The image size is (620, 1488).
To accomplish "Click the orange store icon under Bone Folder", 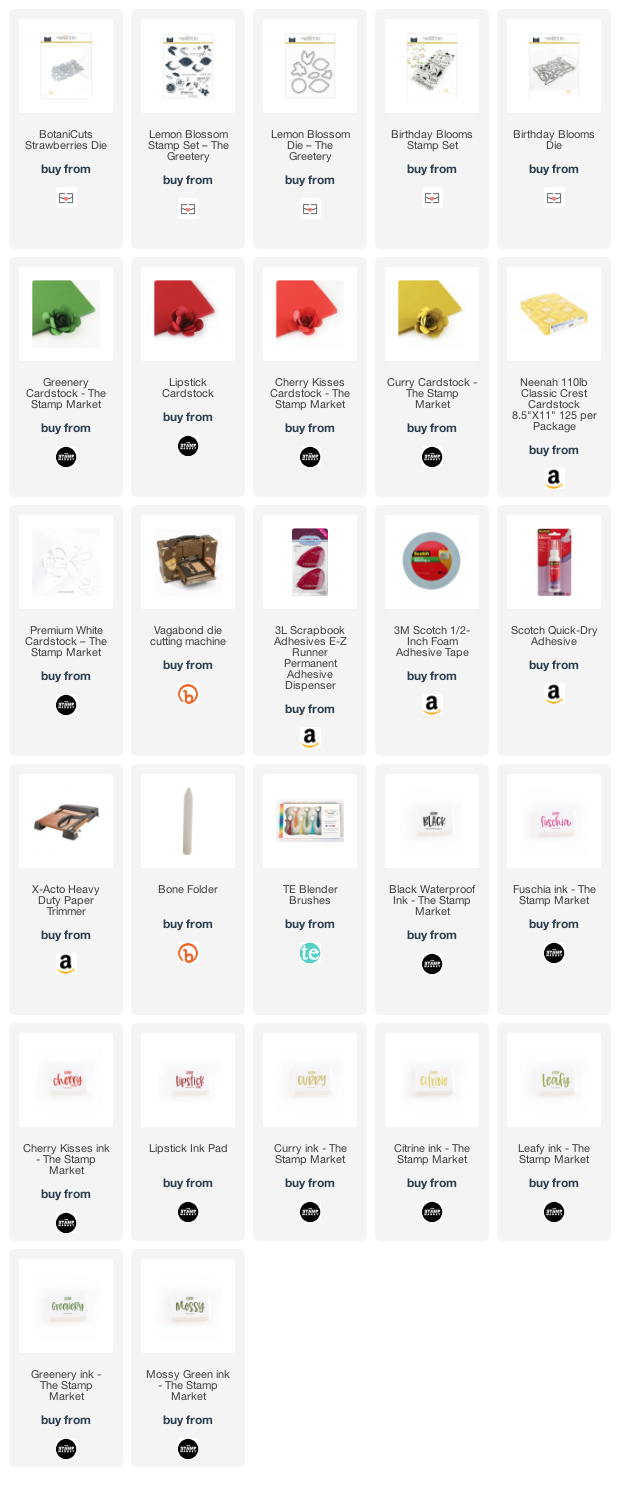I will point(188,953).
